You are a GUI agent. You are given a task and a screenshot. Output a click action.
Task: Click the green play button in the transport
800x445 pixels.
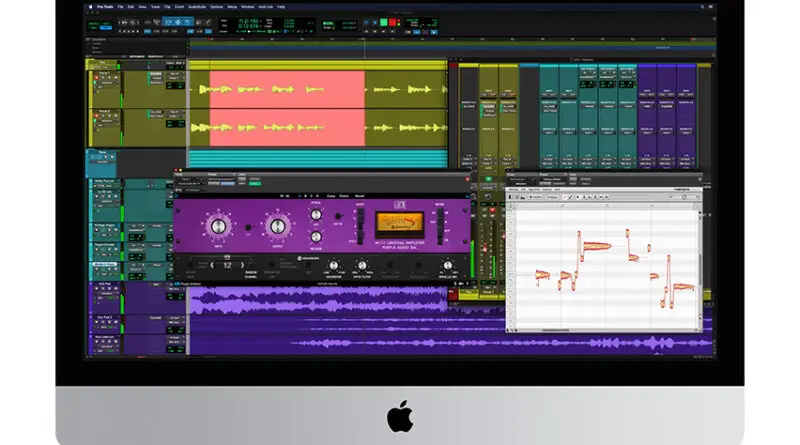pyautogui.click(x=383, y=22)
